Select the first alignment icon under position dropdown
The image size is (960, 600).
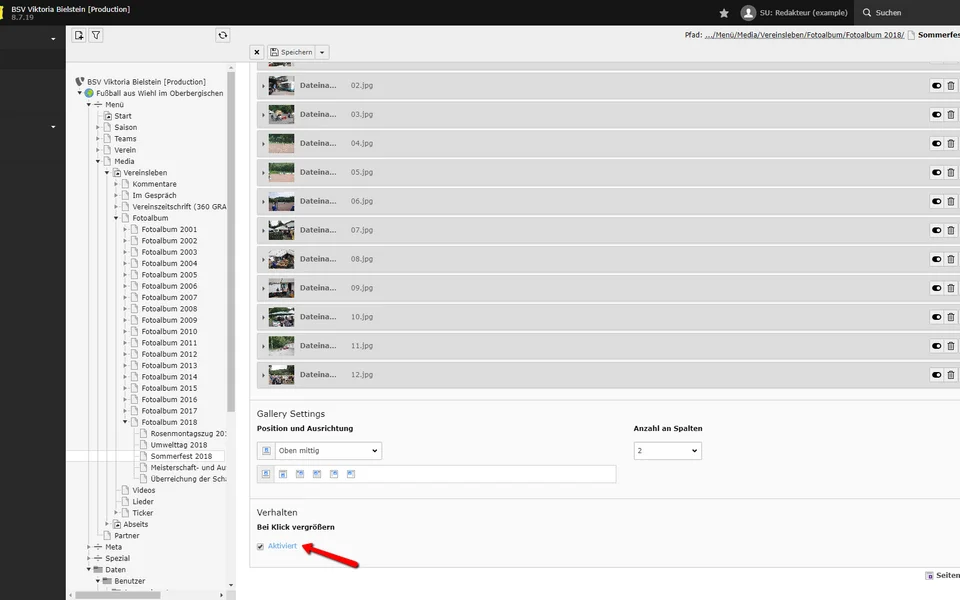[266, 474]
